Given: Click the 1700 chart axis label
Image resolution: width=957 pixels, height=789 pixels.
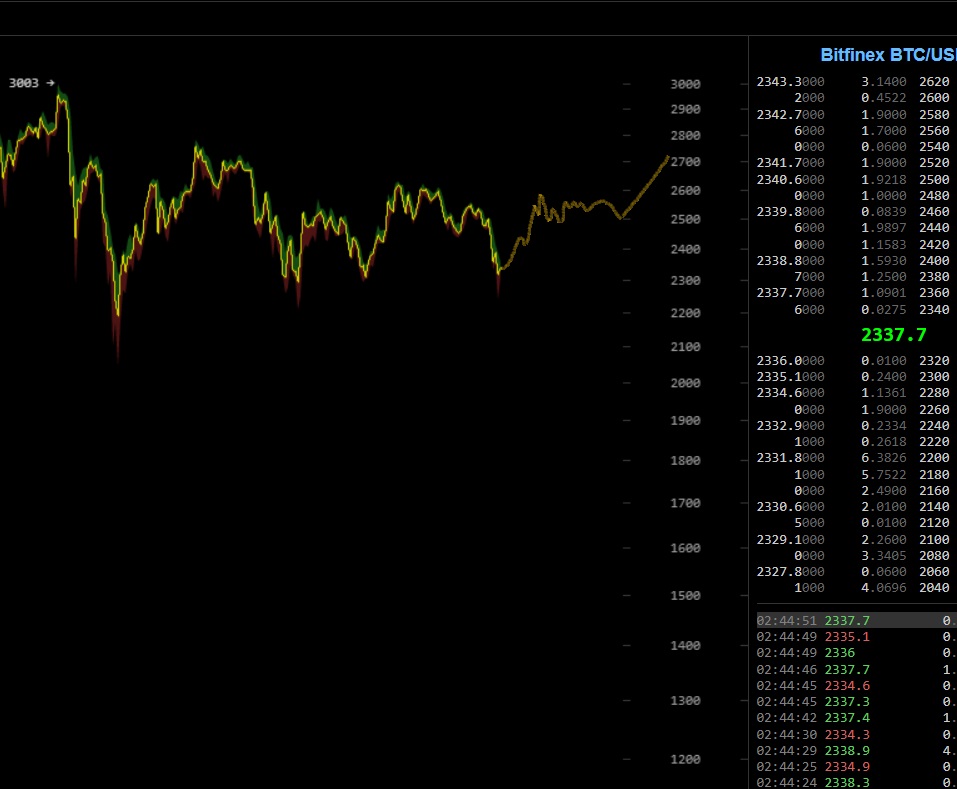Looking at the screenshot, I should coord(685,503).
